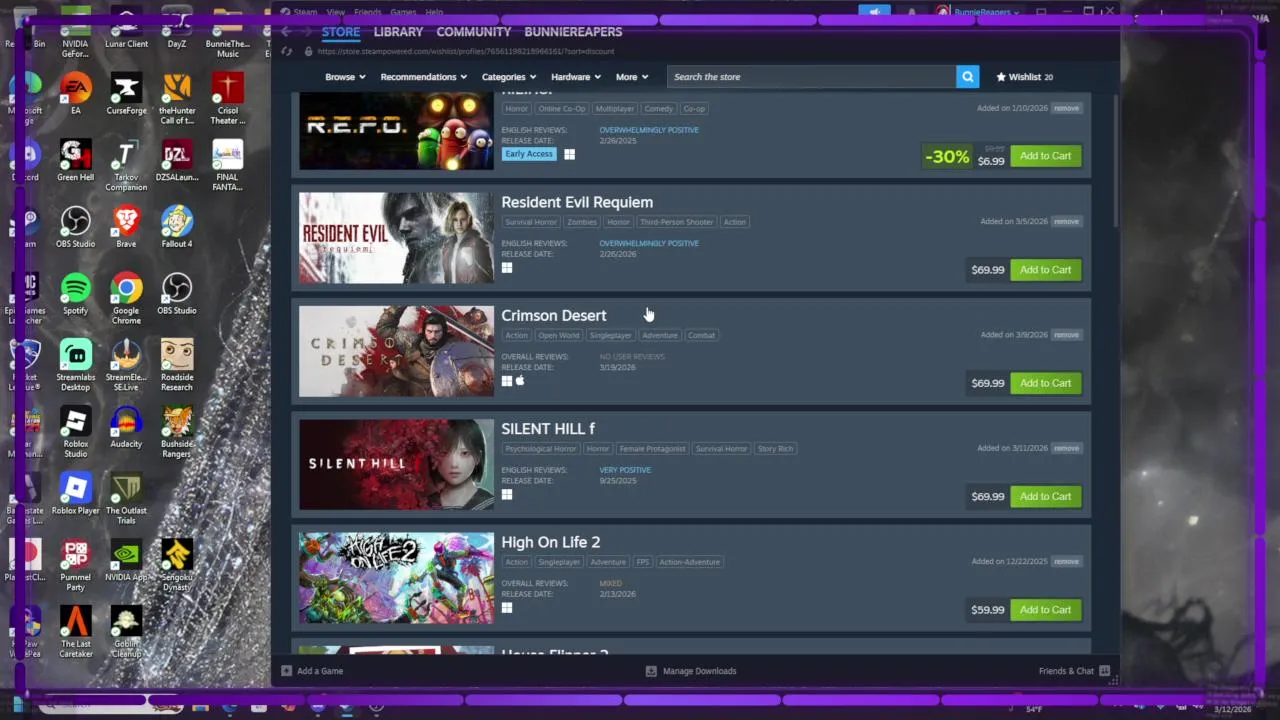
Task: Add Resident Evil Requiem to cart
Action: point(1045,270)
